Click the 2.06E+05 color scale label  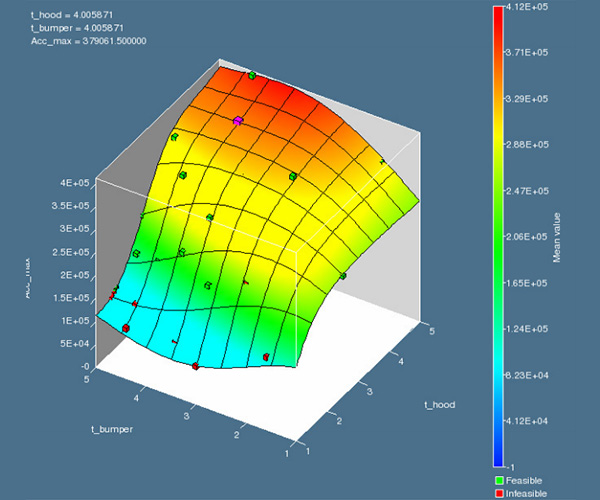(534, 237)
